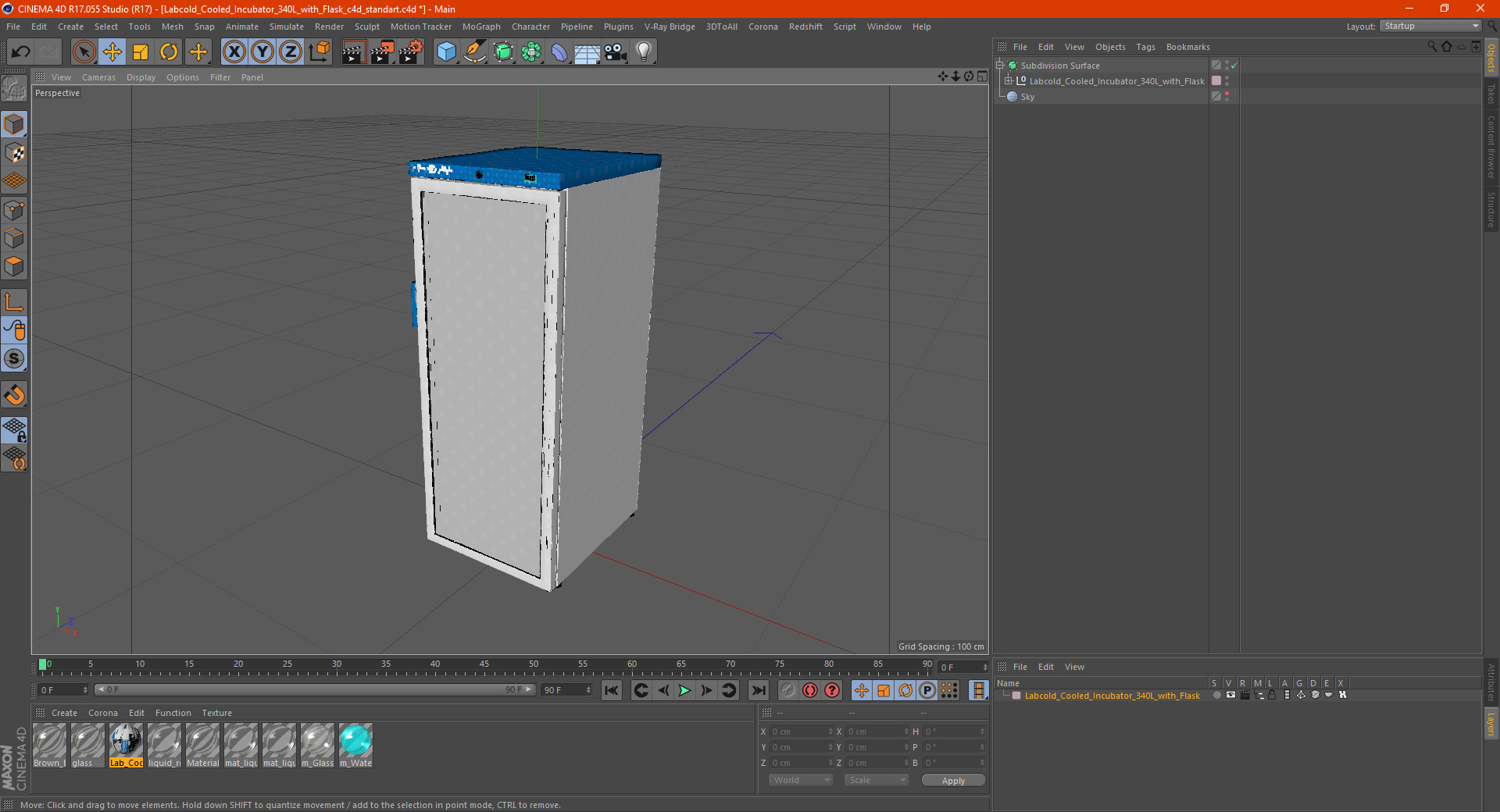Viewport: 1500px width, 812px height.
Task: Select the Sky object
Action: point(1027,97)
